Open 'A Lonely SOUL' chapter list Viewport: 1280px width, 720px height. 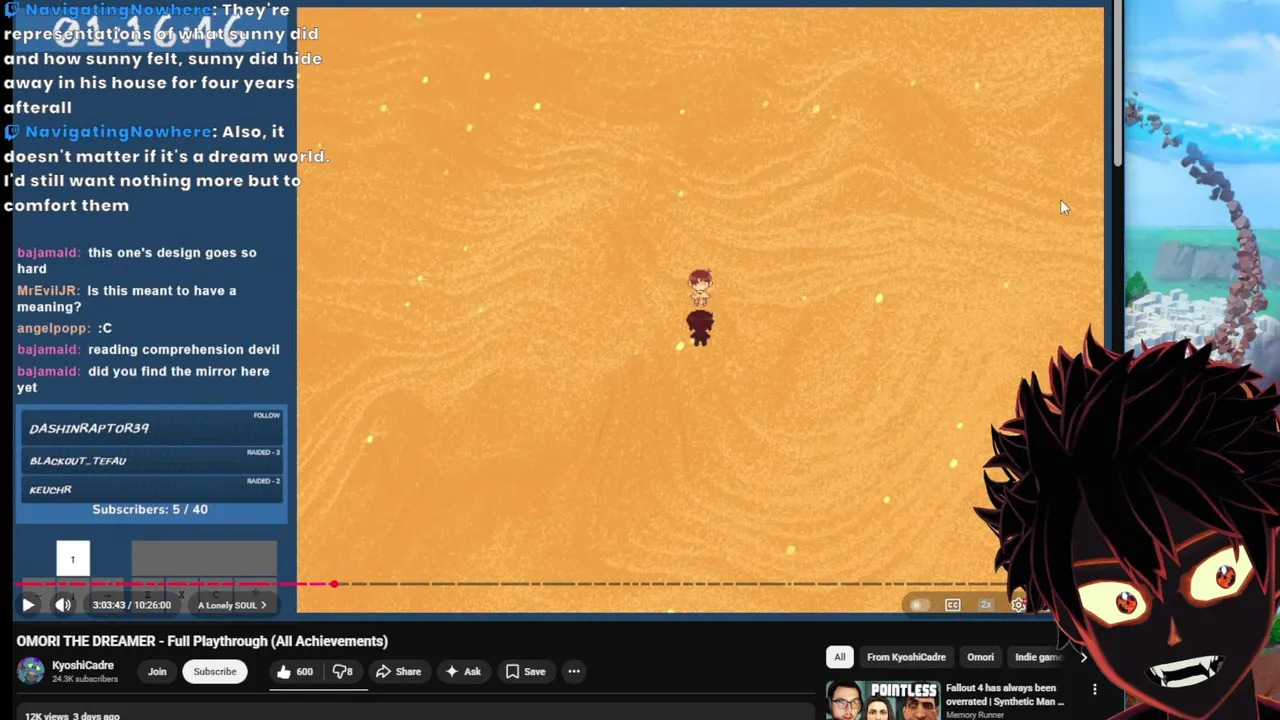232,605
